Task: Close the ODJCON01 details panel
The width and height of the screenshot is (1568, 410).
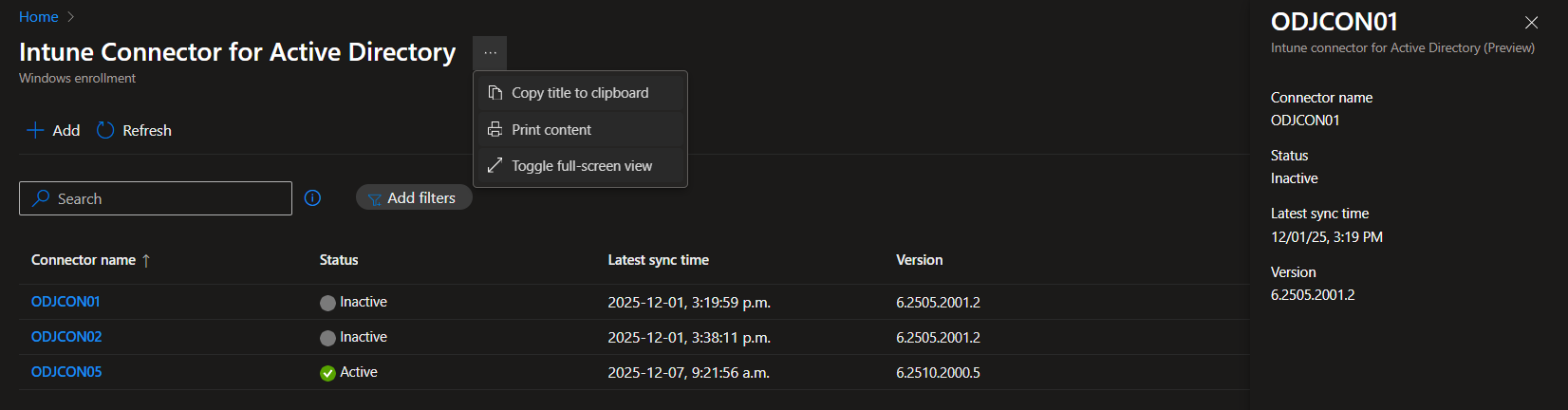Action: coord(1531,22)
